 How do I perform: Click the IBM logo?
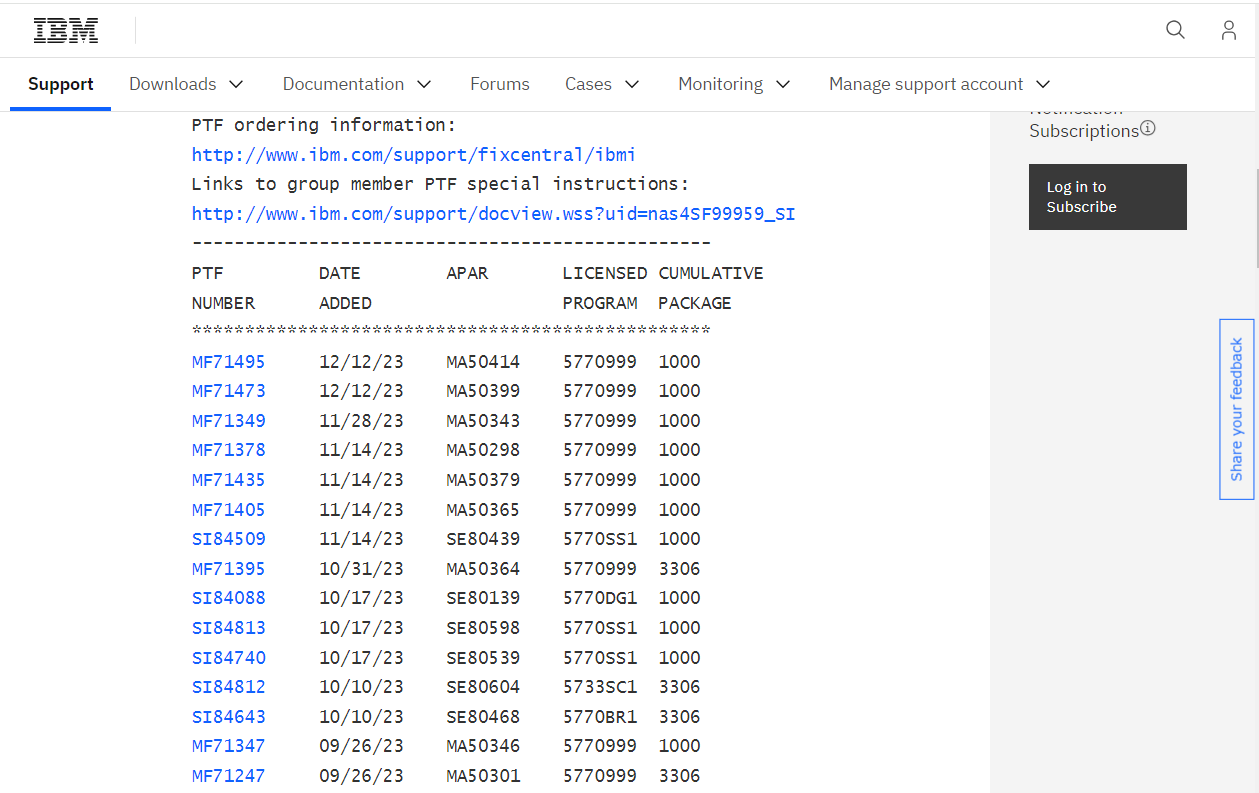click(66, 30)
